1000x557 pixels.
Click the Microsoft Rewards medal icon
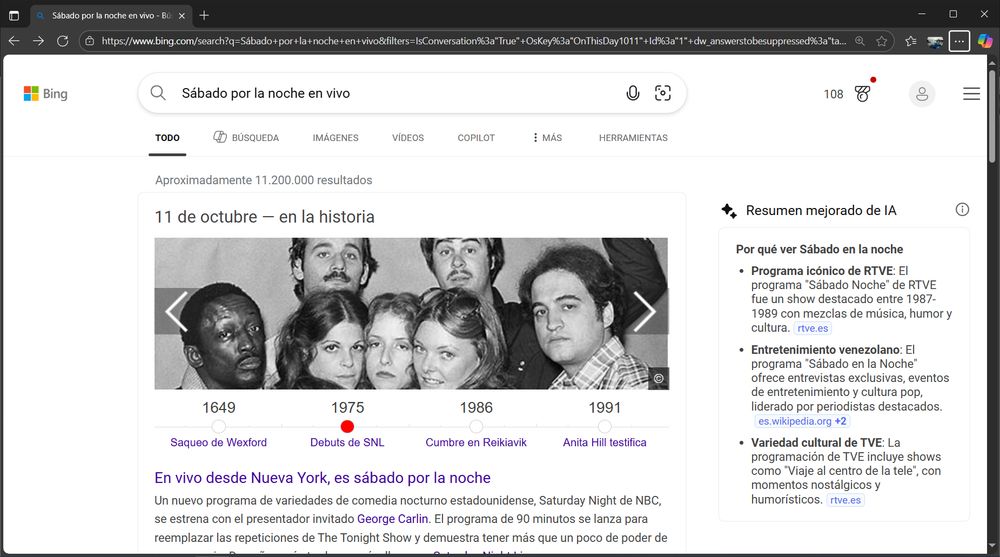[x=863, y=94]
